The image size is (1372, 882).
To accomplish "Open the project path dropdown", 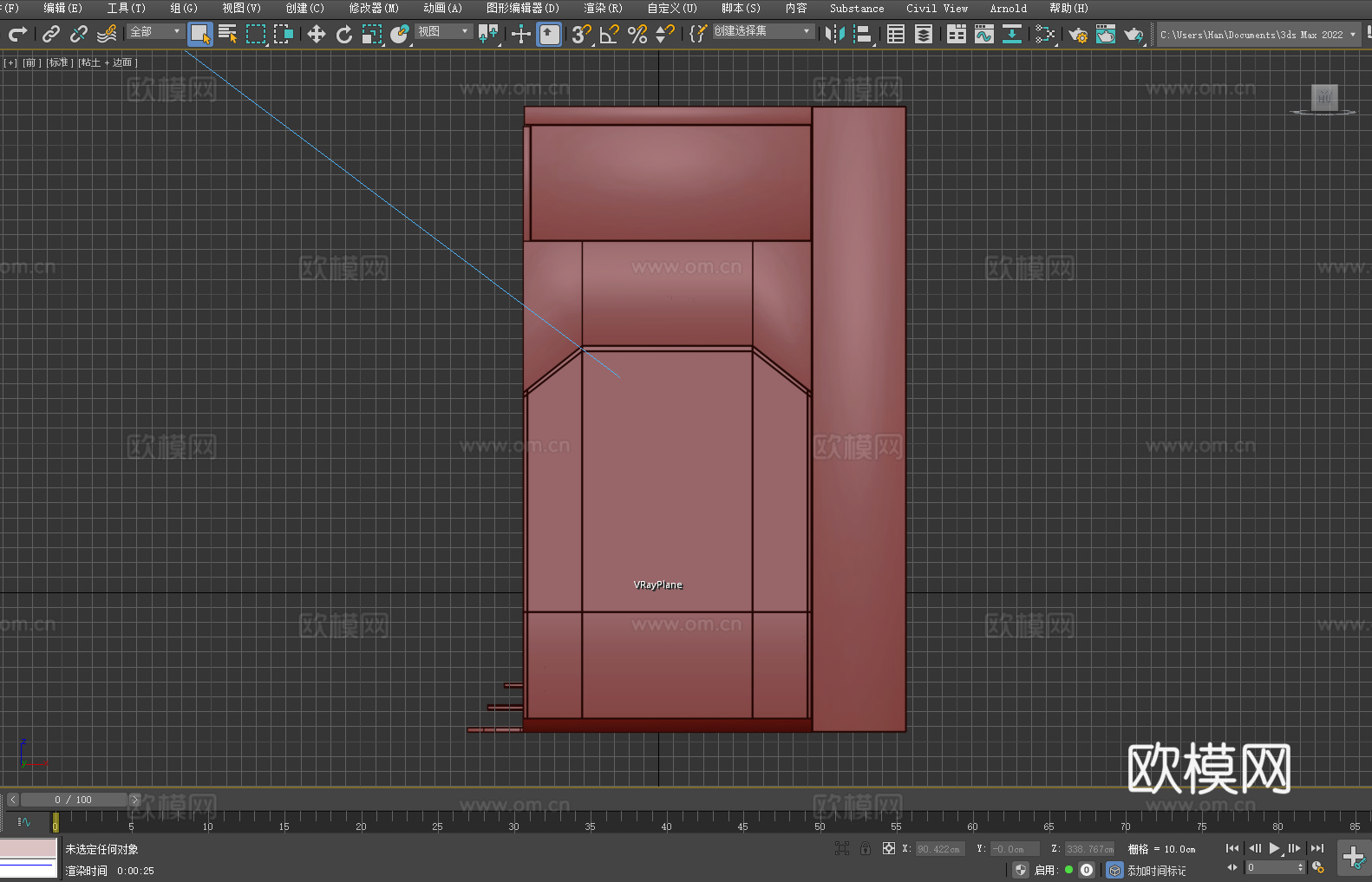I will click(1258, 35).
